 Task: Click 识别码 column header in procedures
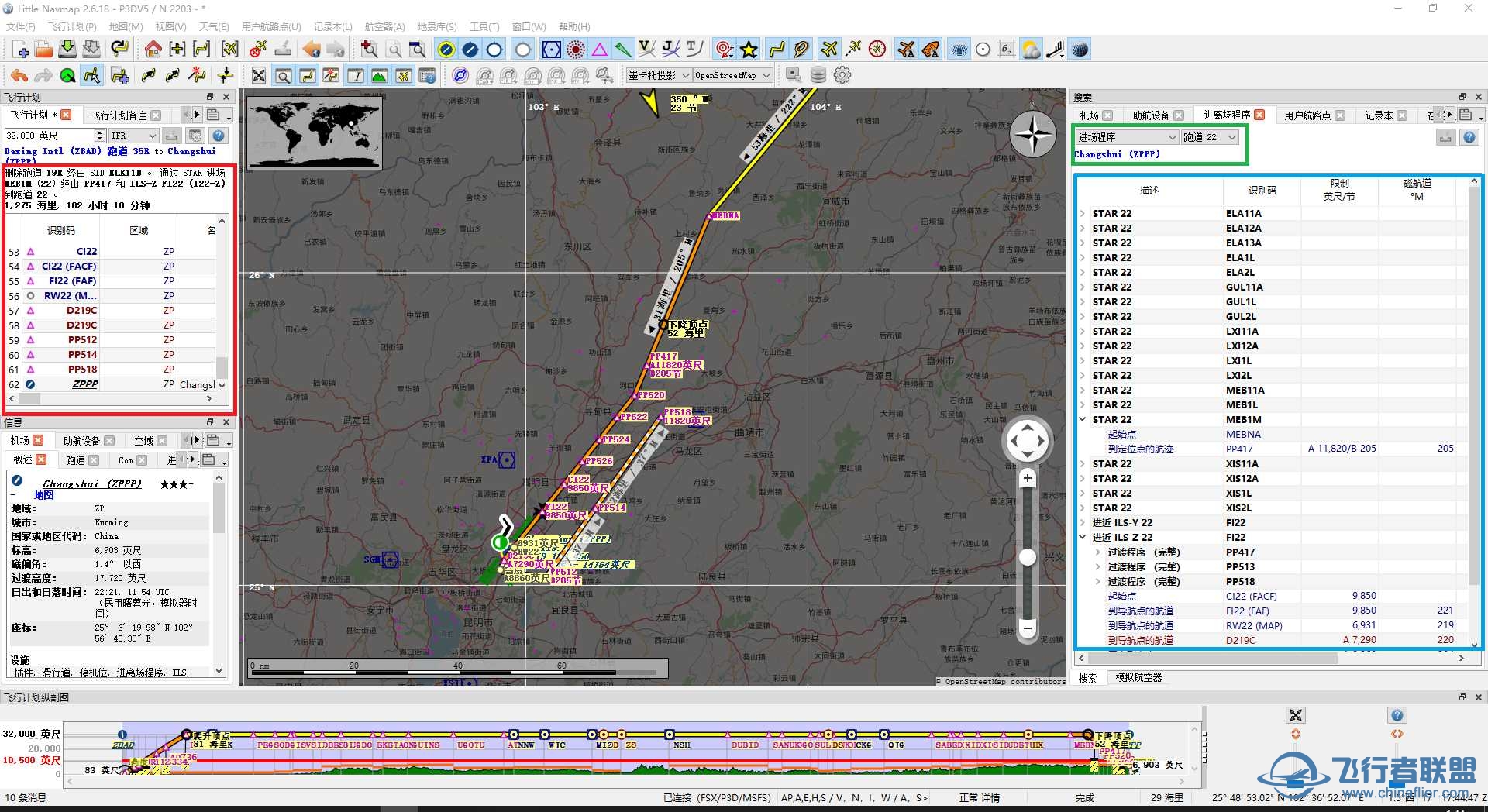[x=1262, y=190]
